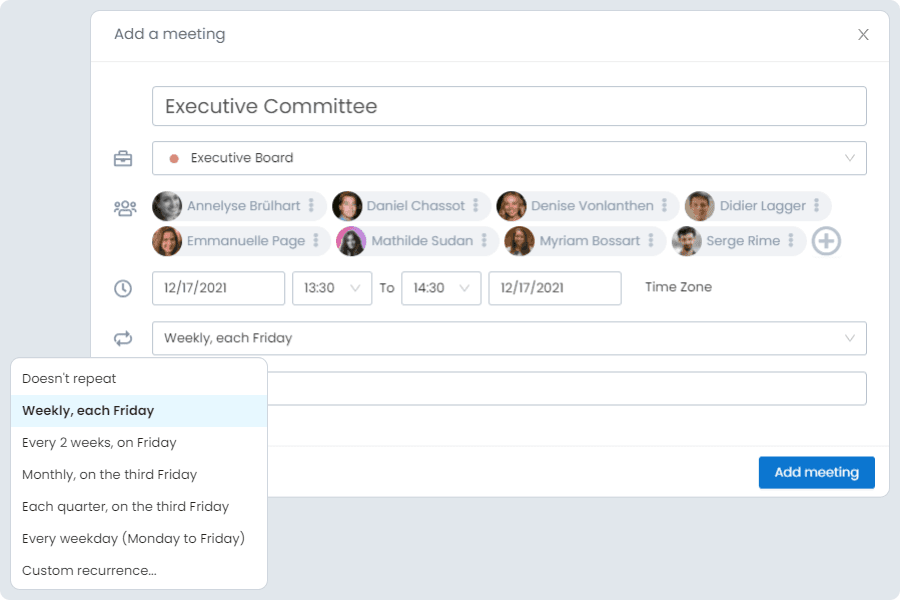Expand the Executive Board dropdown
900x601 pixels.
850,158
